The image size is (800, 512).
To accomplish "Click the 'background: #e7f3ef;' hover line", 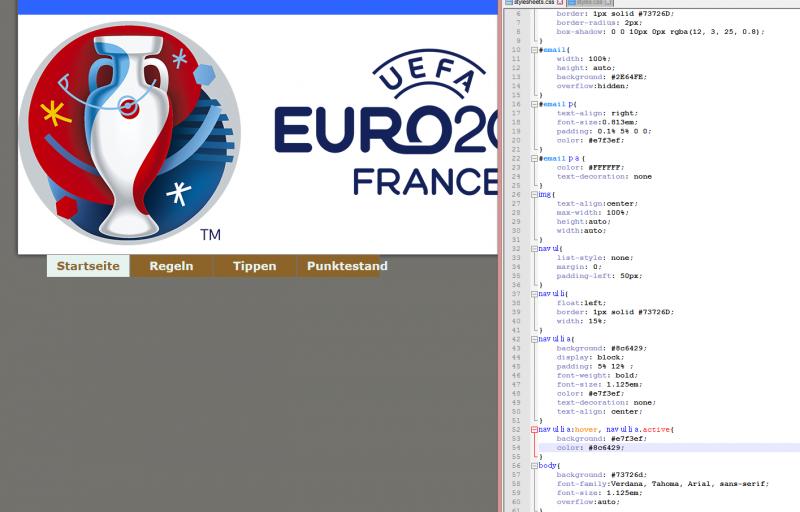I will [x=602, y=439].
